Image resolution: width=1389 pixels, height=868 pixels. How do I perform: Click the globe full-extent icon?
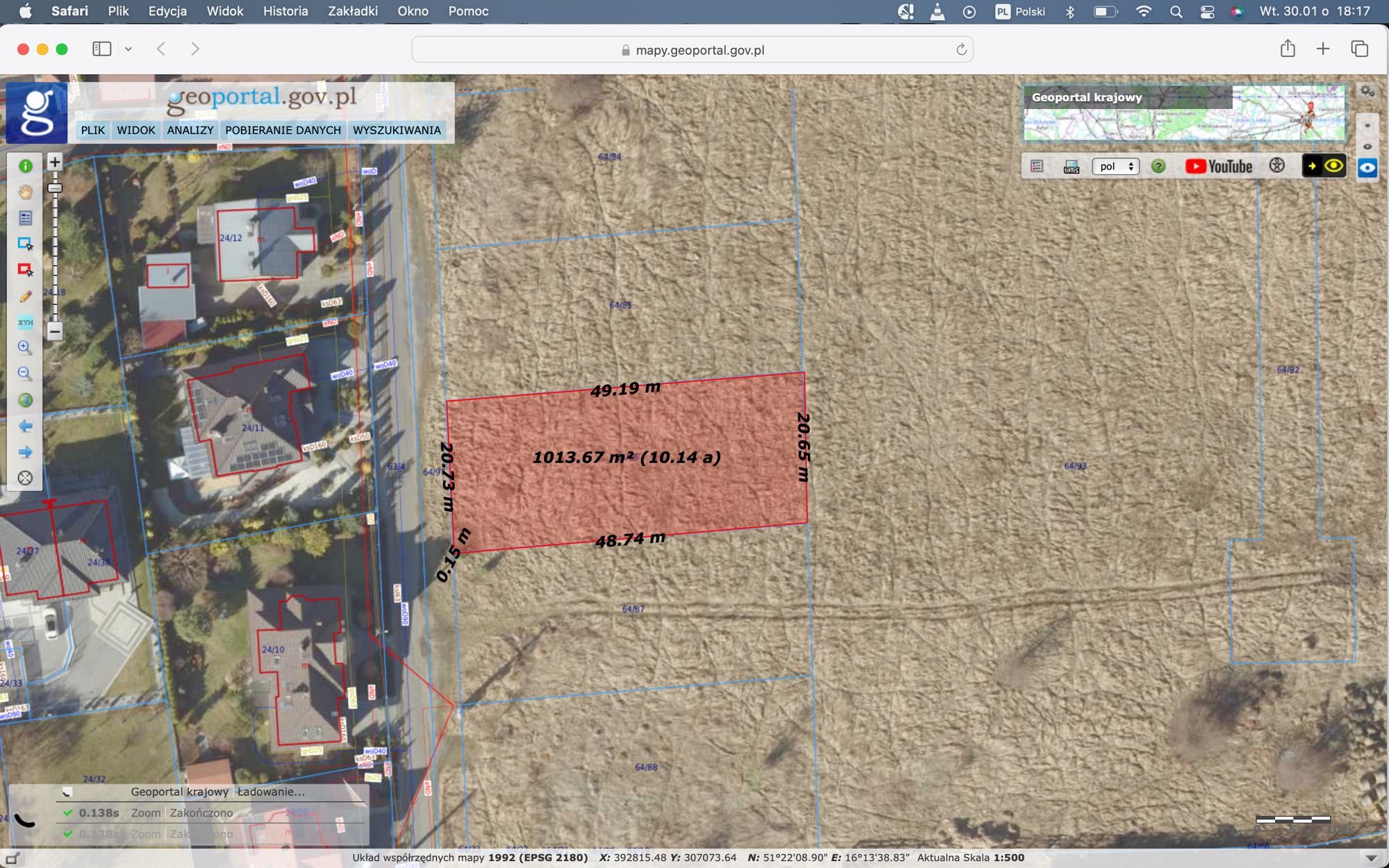click(x=26, y=400)
